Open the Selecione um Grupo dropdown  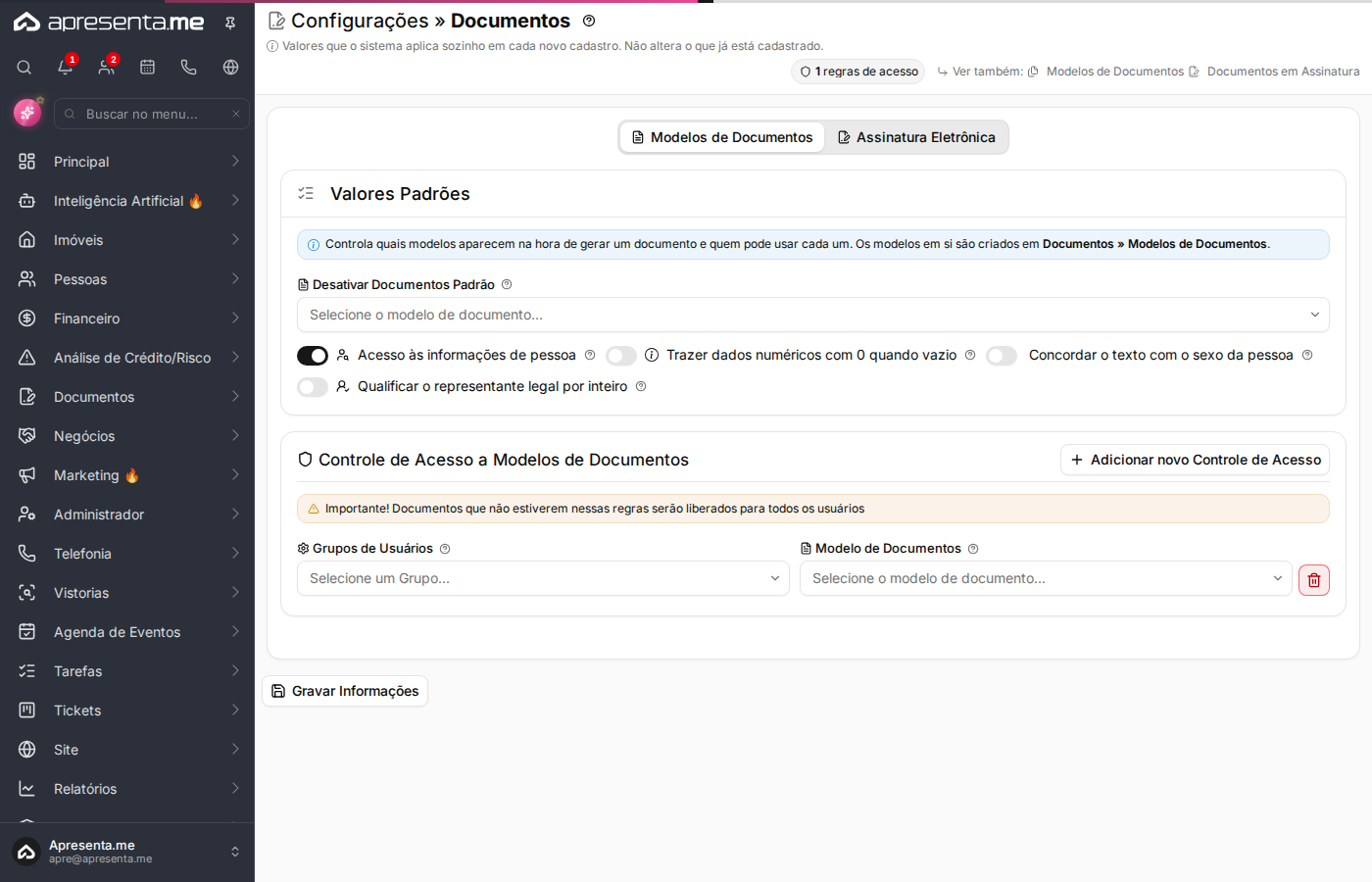click(x=543, y=578)
